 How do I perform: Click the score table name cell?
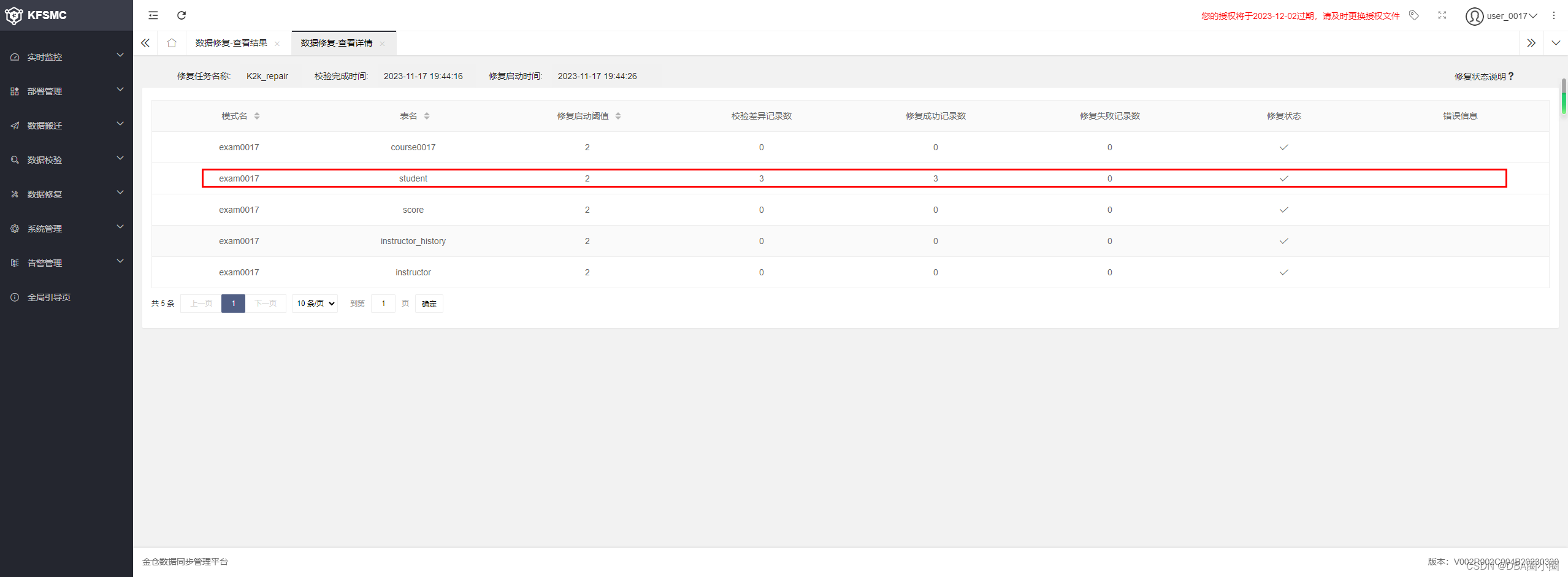tap(413, 210)
